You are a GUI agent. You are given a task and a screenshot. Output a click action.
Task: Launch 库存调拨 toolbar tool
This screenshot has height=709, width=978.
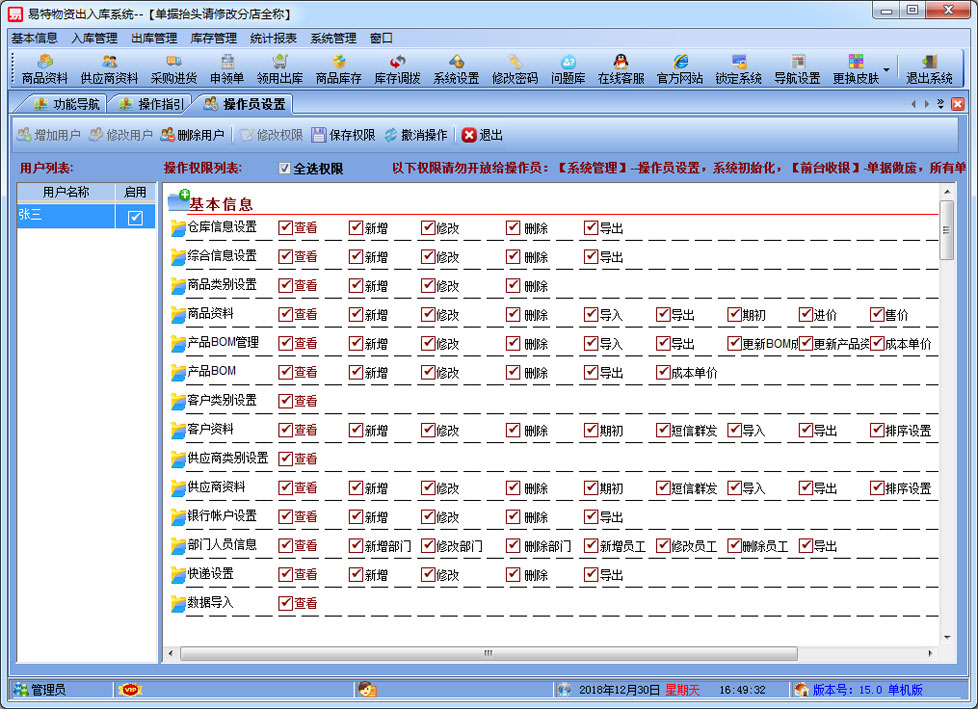point(397,69)
